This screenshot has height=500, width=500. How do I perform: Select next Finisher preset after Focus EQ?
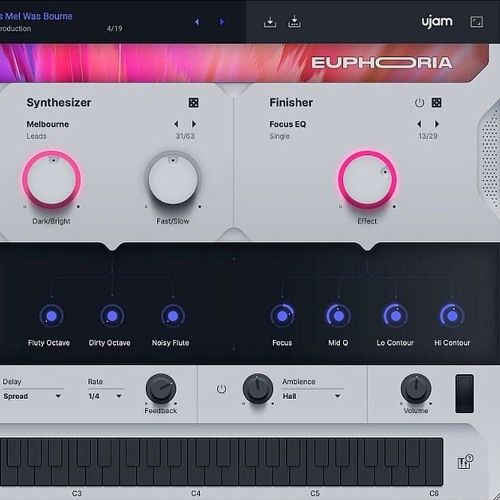tap(437, 124)
